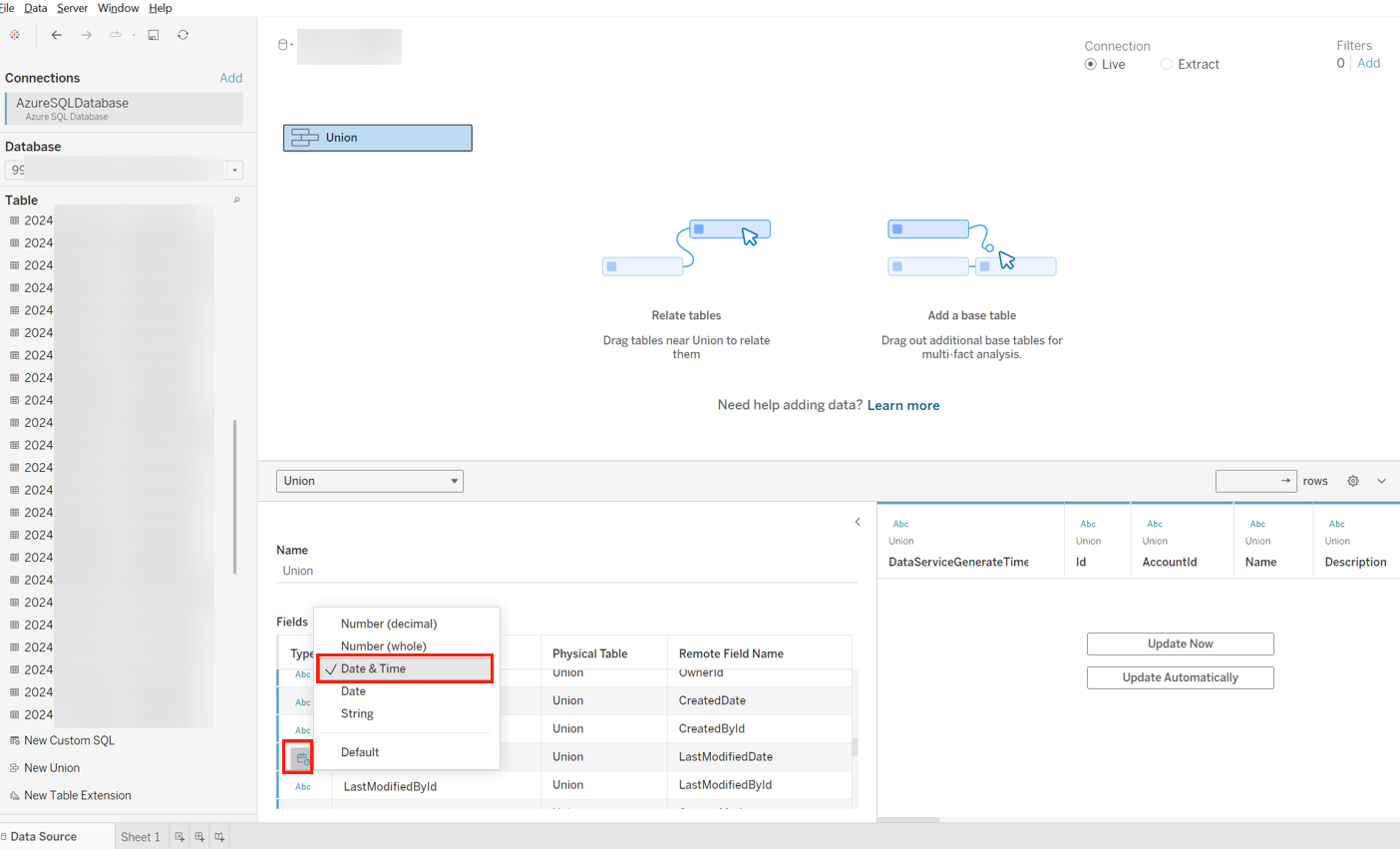Open the Data menu
Viewport: 1400px width, 849px height.
(35, 7)
